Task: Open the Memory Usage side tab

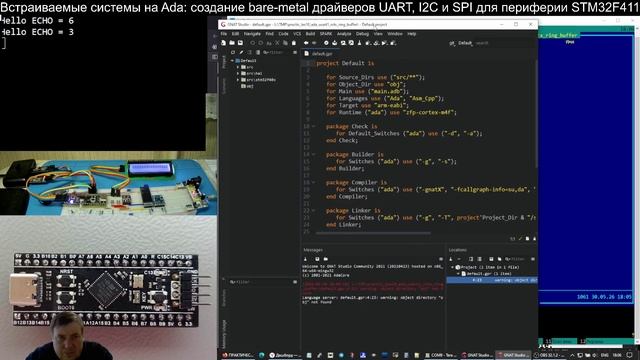Action: point(224,334)
